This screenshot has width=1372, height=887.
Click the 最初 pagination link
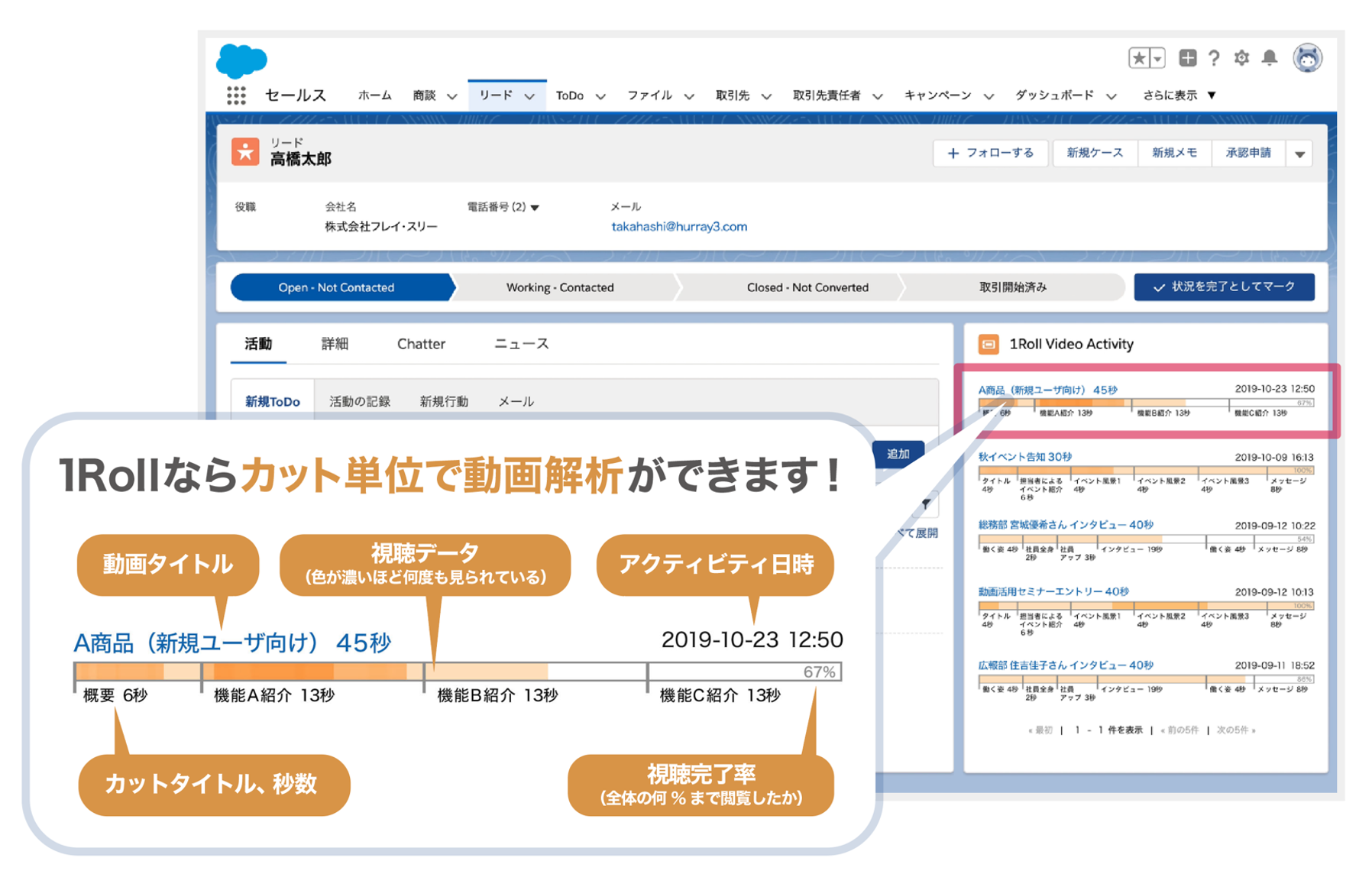click(x=1040, y=730)
